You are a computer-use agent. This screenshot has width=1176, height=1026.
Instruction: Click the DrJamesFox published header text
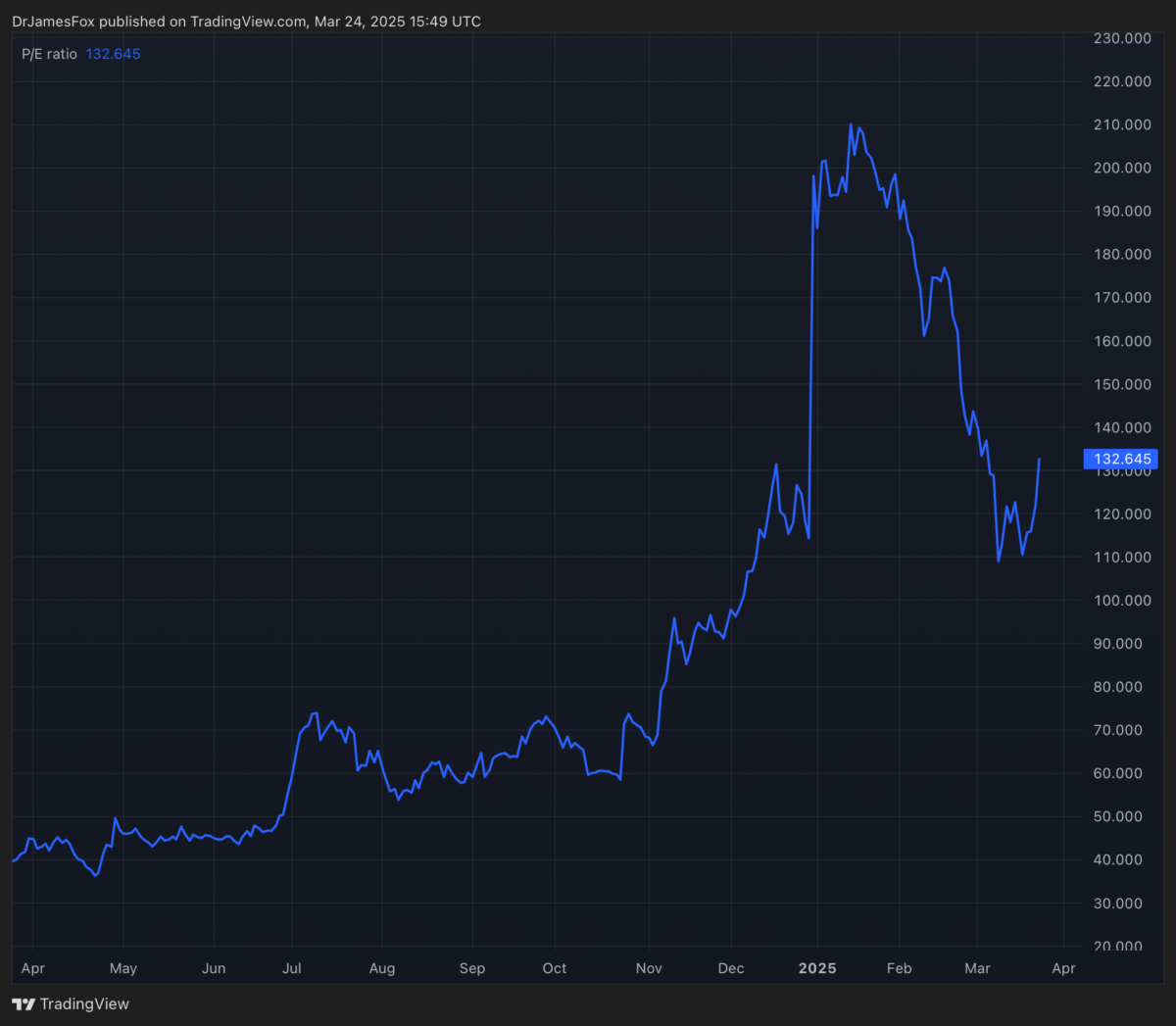click(246, 22)
